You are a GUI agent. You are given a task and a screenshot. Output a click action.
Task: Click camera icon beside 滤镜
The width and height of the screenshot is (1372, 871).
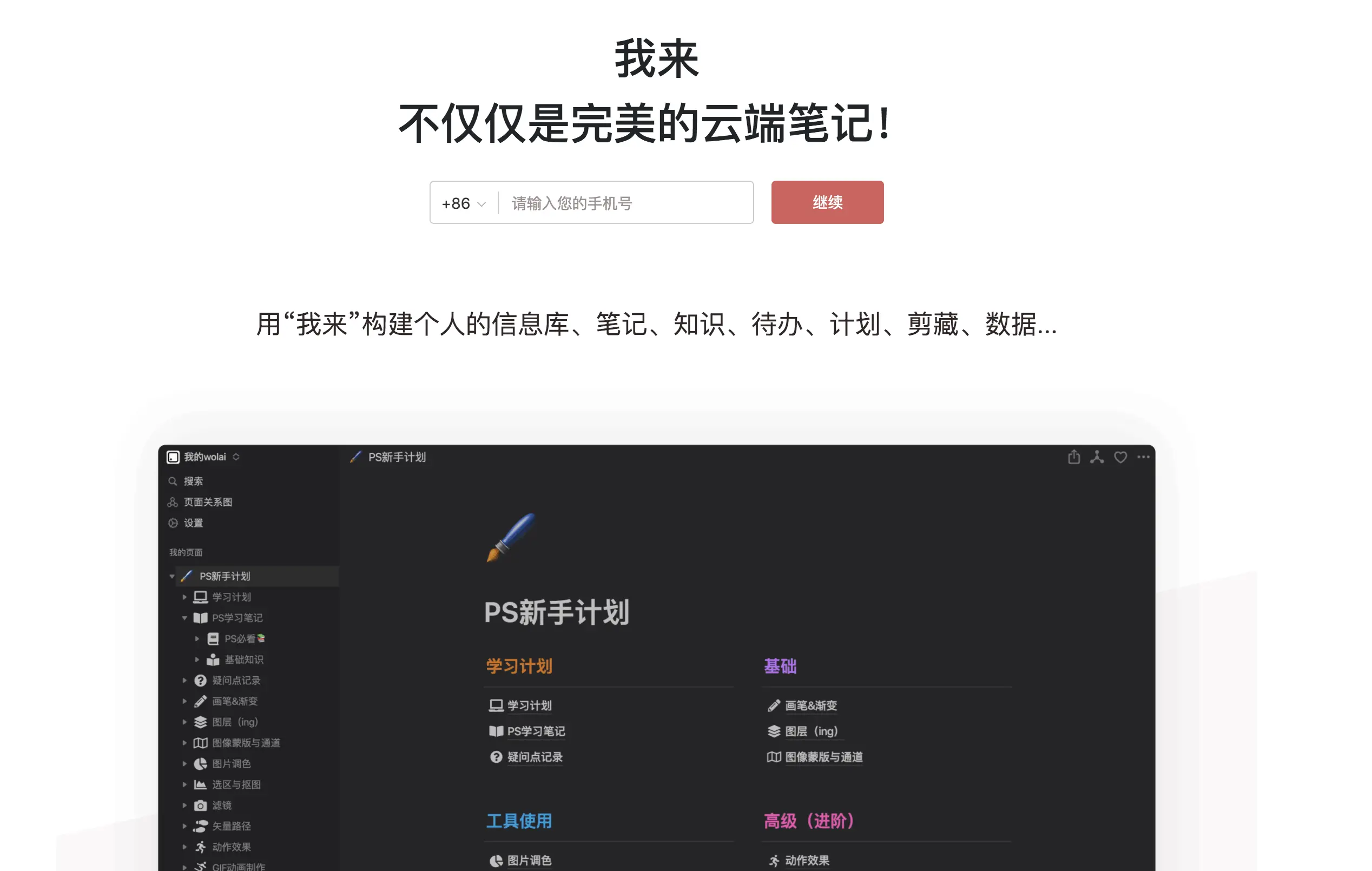coord(200,806)
